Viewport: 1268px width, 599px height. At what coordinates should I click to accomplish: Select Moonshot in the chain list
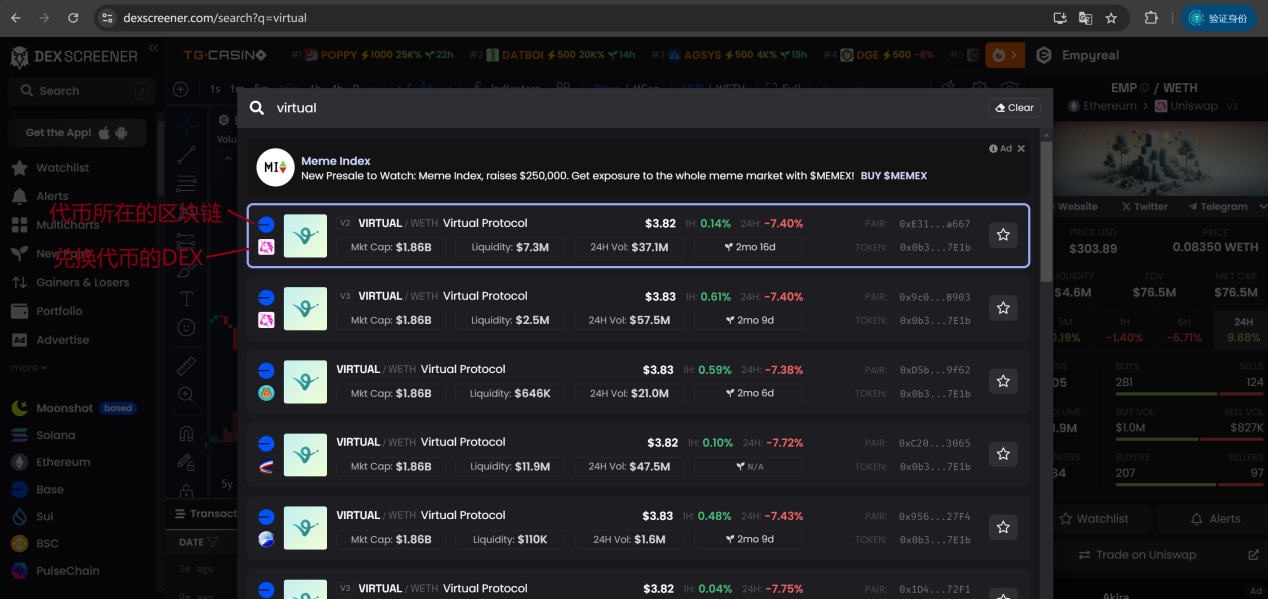click(x=64, y=408)
